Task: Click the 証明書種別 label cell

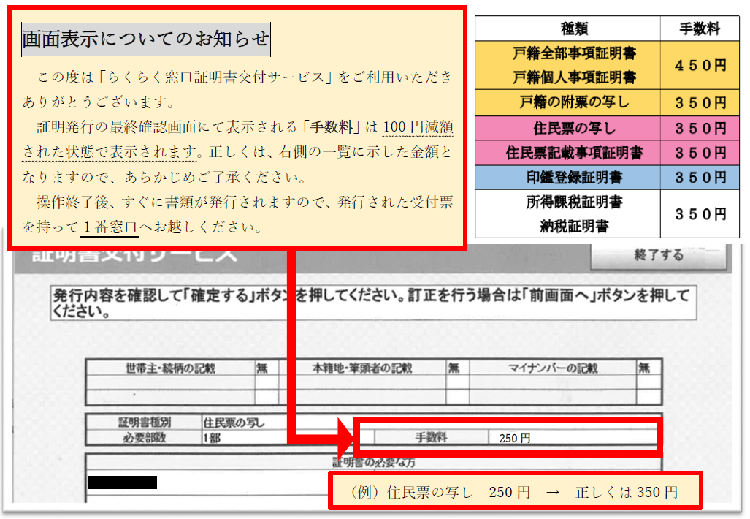Action: click(x=144, y=423)
